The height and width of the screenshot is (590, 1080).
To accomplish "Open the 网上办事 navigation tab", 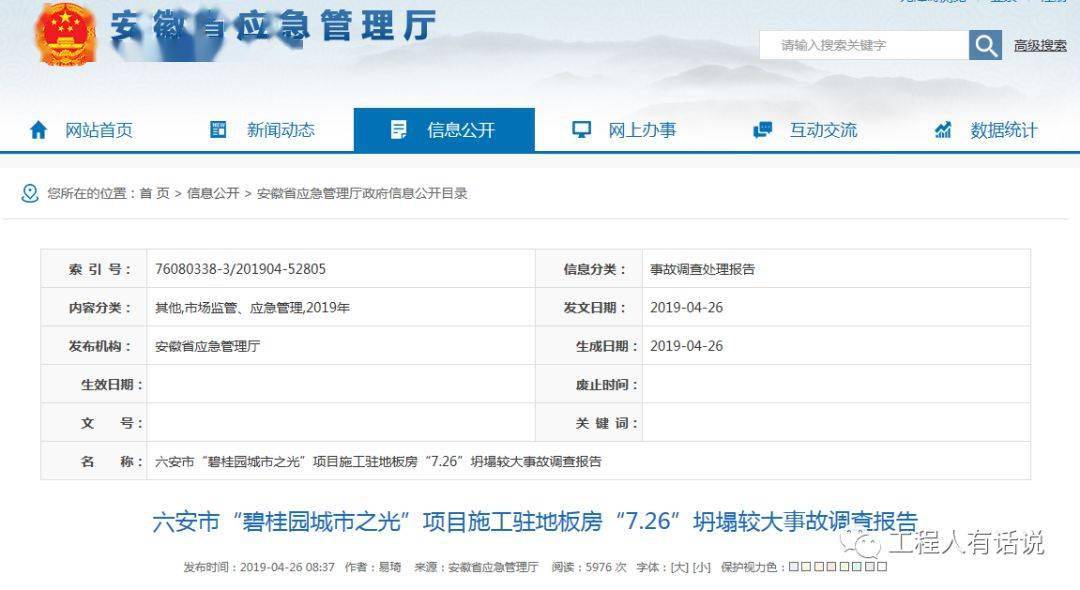I will coord(642,130).
